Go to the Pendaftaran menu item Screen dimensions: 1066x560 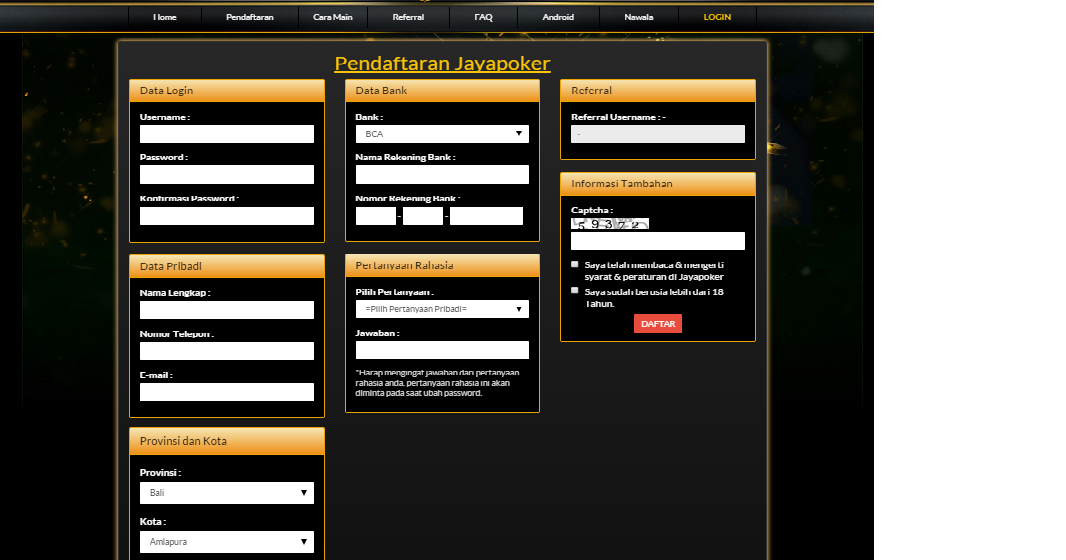[x=250, y=17]
